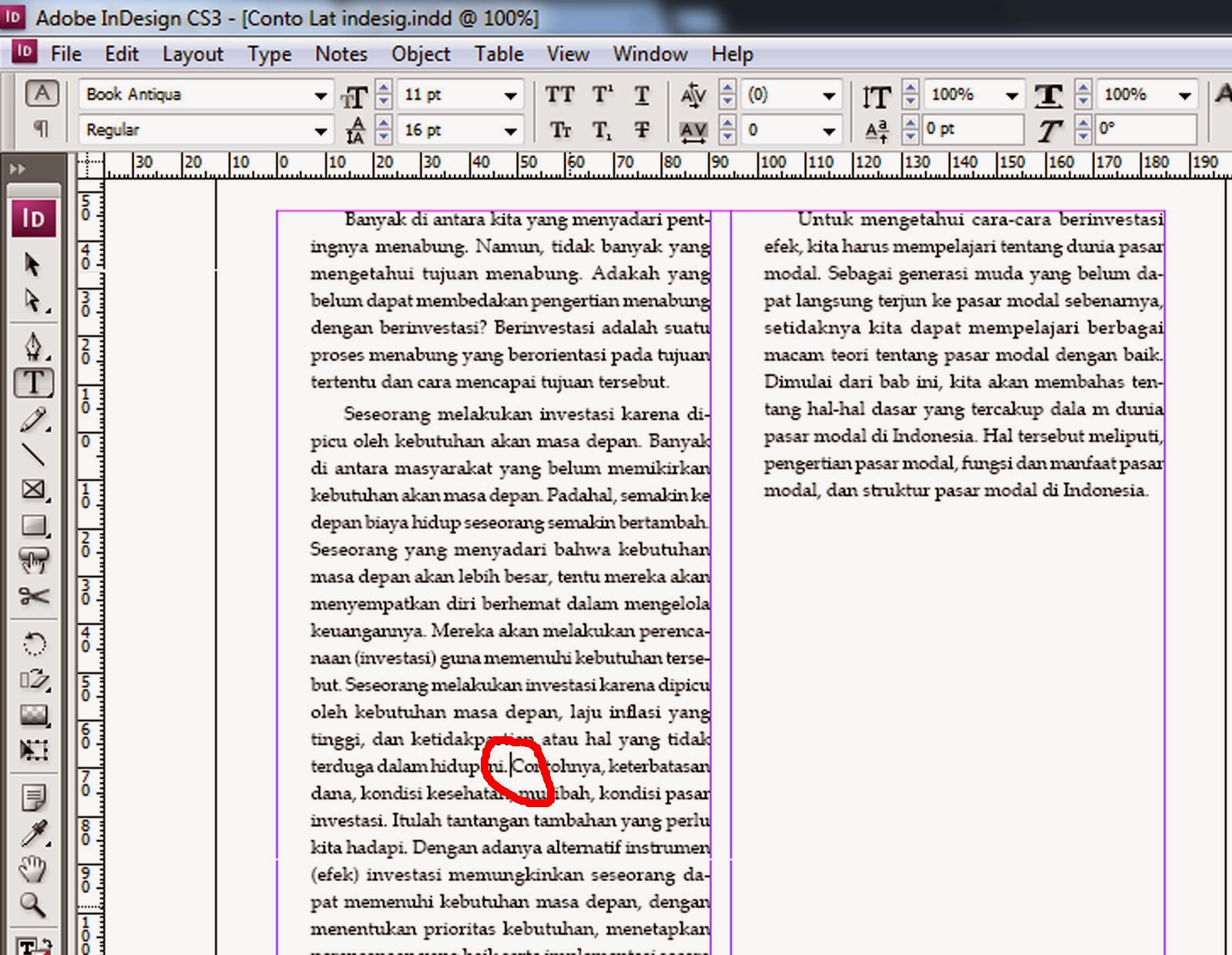The image size is (1232, 955).
Task: Open the horizontal scale 100% dropdown
Action: pos(1184,95)
